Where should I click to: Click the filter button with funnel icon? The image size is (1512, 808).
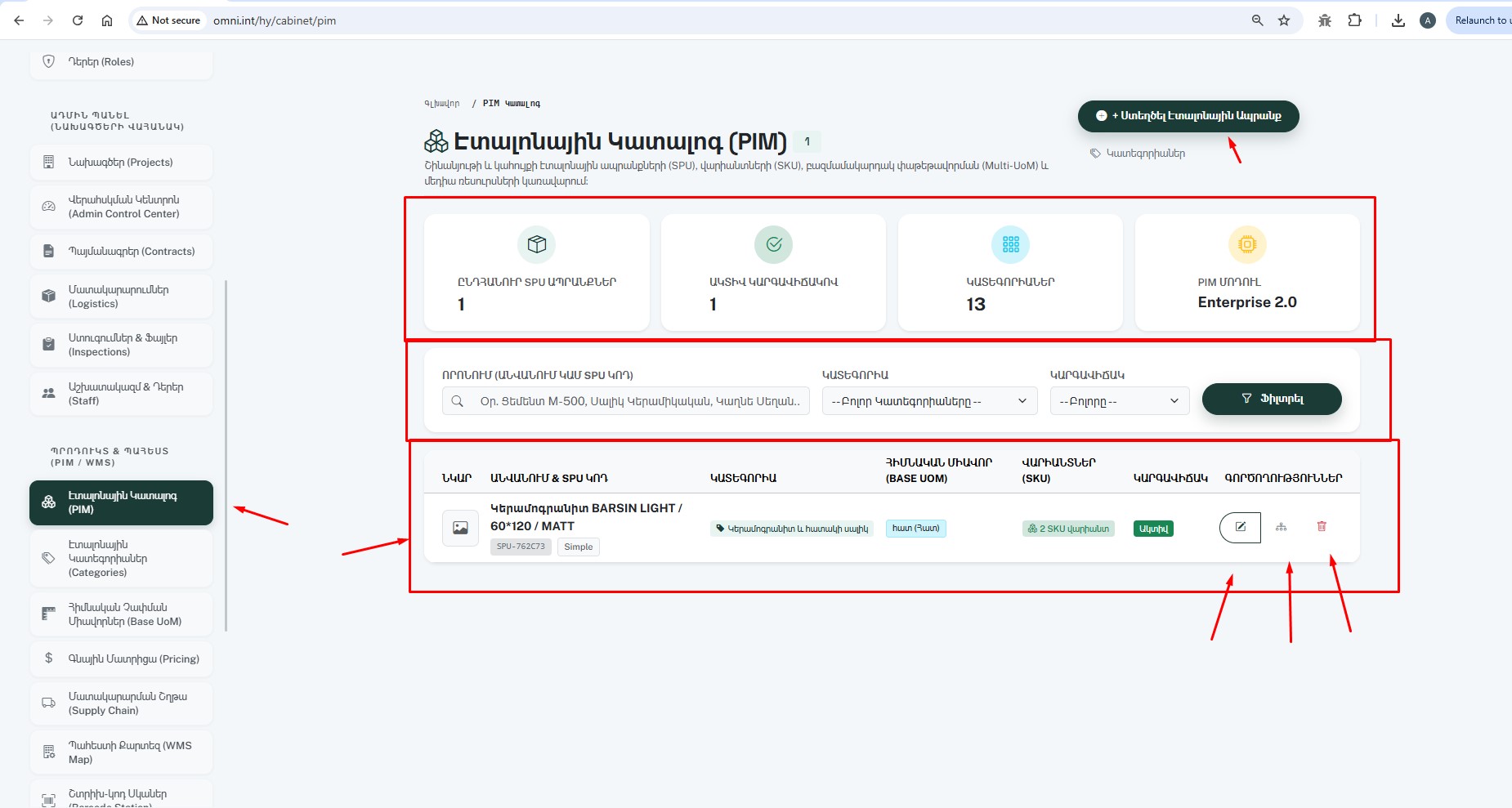(x=1272, y=399)
